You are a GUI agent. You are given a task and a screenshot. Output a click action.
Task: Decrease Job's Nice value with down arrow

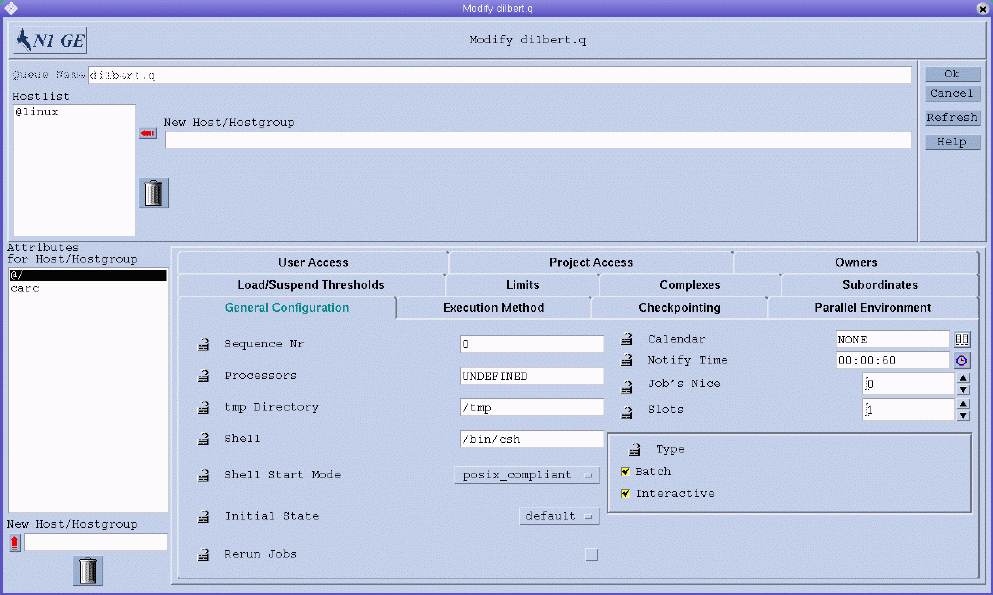pos(963,390)
